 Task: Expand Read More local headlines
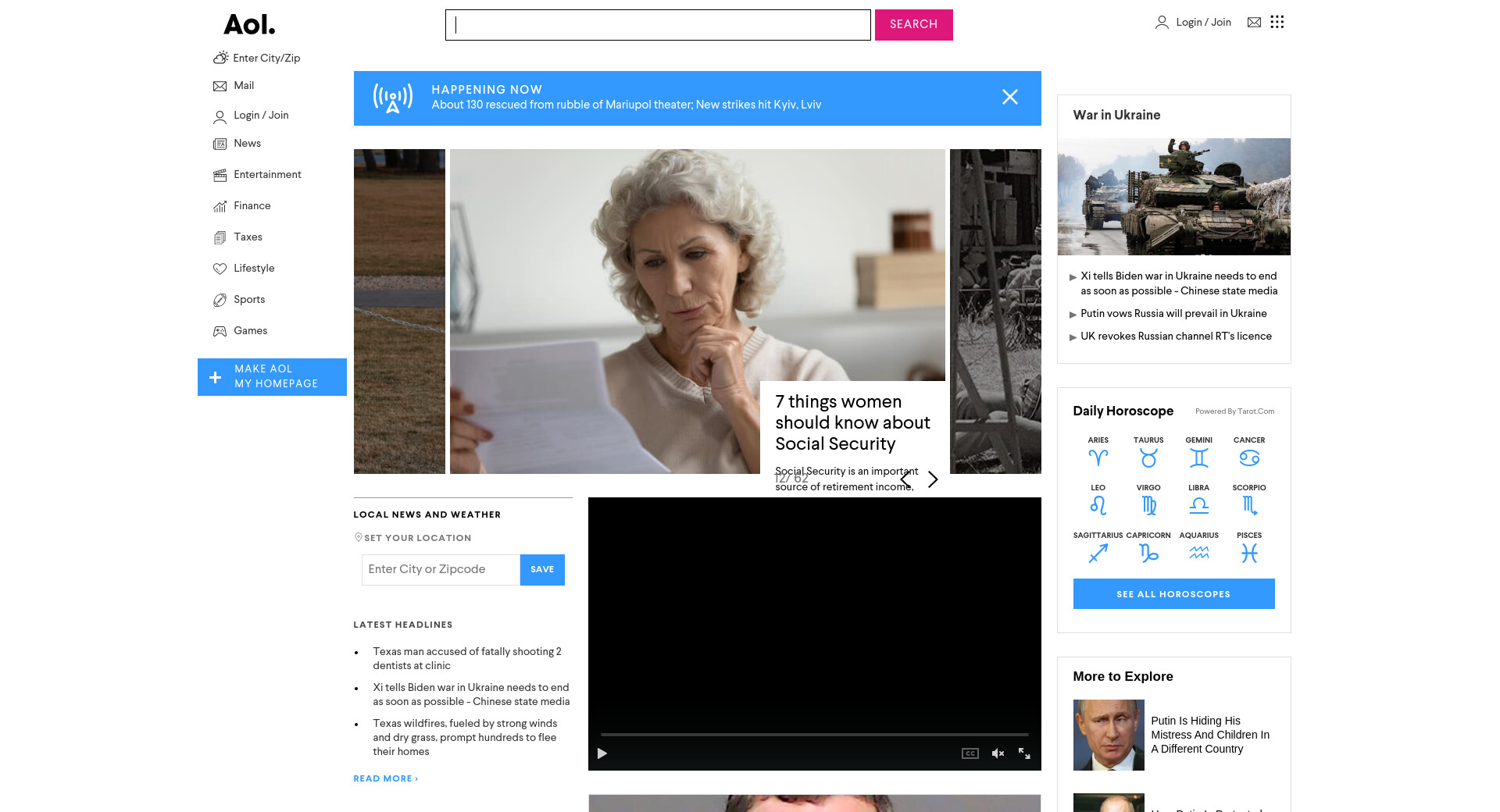386,778
